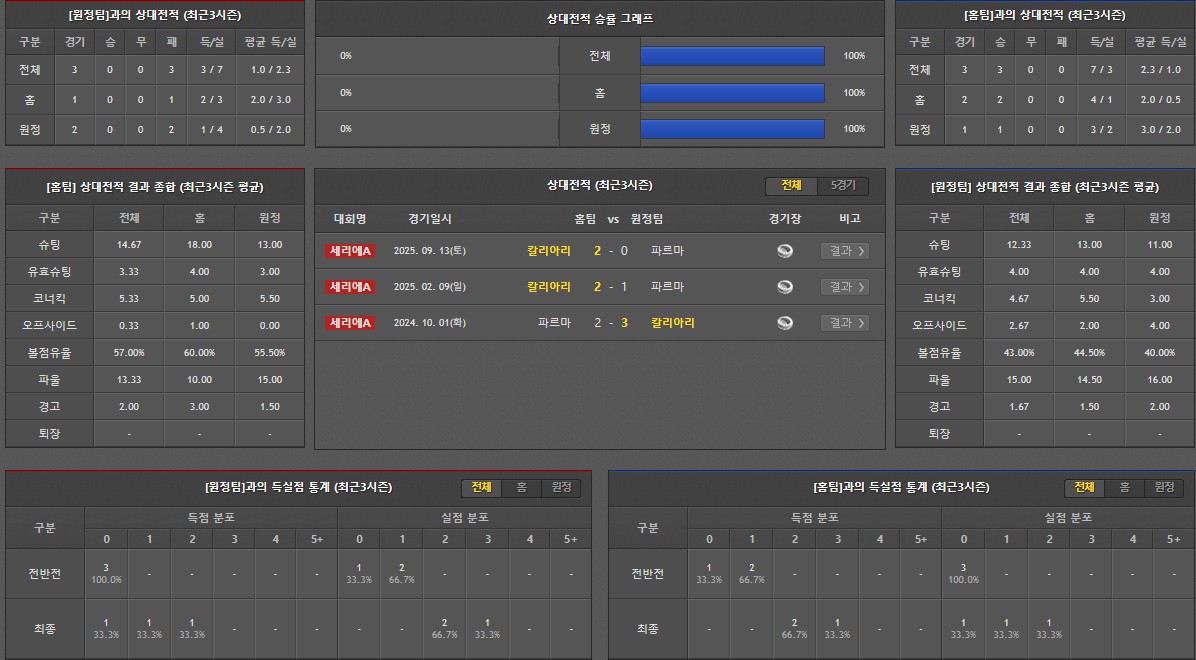
Task: Select 전체 tab in head-to-head list
Action: [792, 186]
